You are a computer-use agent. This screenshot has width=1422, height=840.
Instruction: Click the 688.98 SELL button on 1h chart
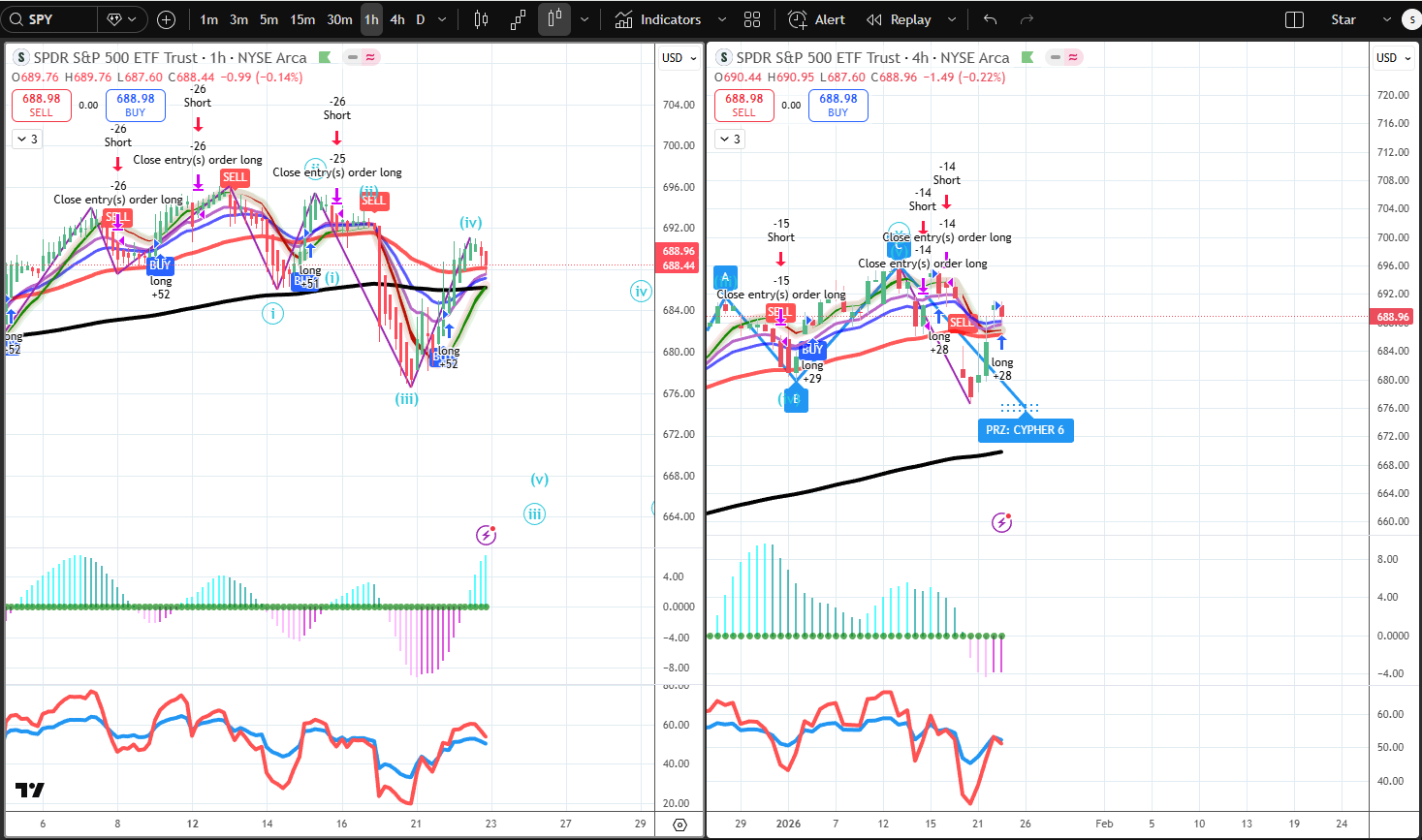point(42,105)
